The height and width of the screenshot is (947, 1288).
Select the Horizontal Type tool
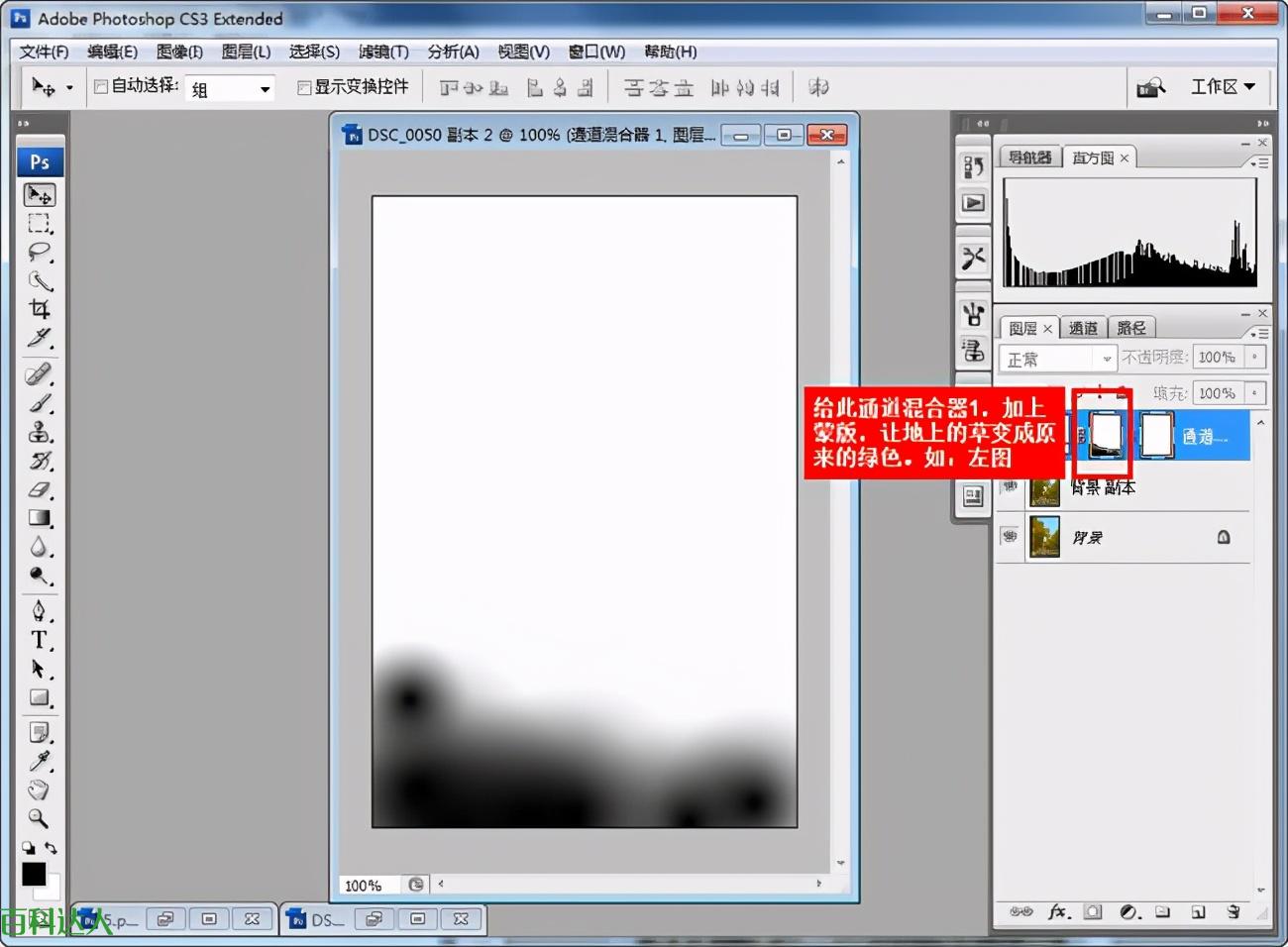(x=40, y=640)
